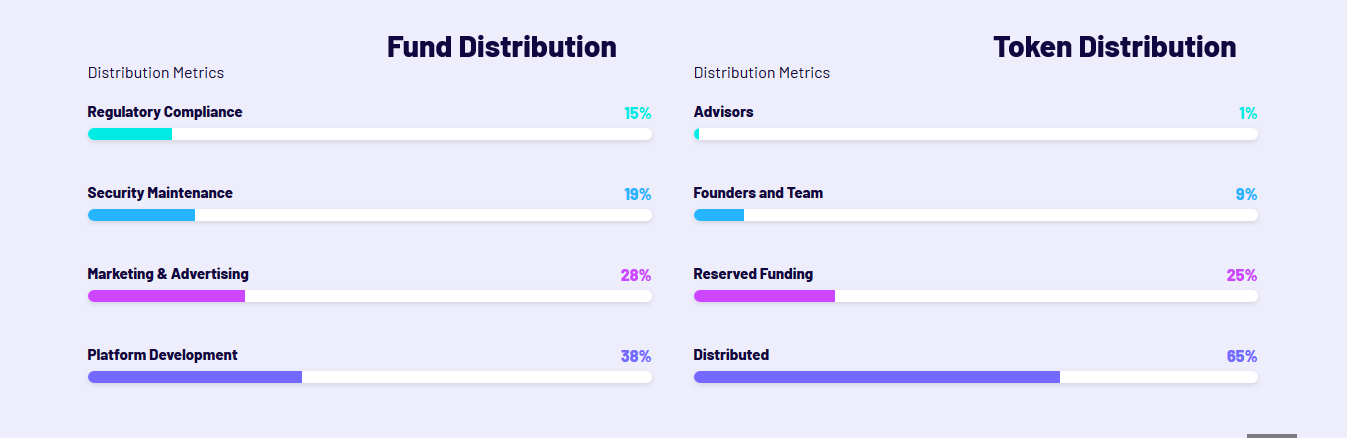1347x438 pixels.
Task: Click the Marketing & Advertising label
Action: (168, 274)
